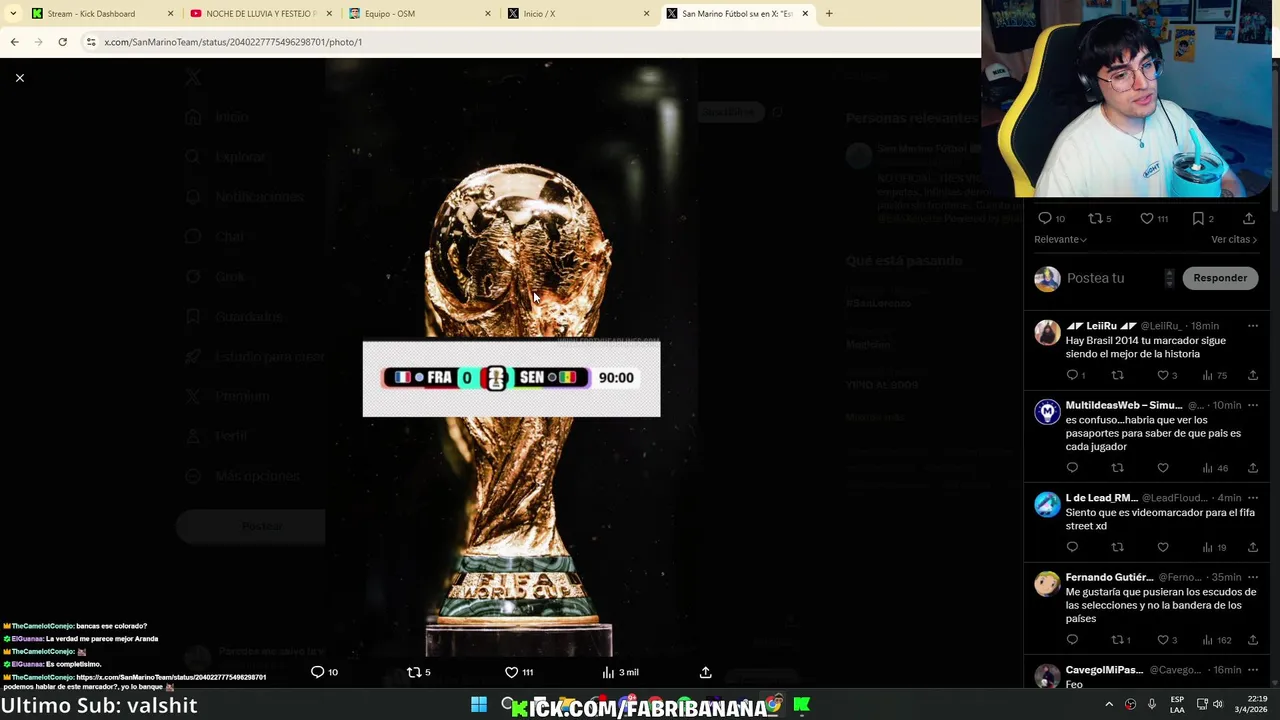The width and height of the screenshot is (1280, 720).
Task: Close the photo viewer with the X icon
Action: pyautogui.click(x=19, y=78)
